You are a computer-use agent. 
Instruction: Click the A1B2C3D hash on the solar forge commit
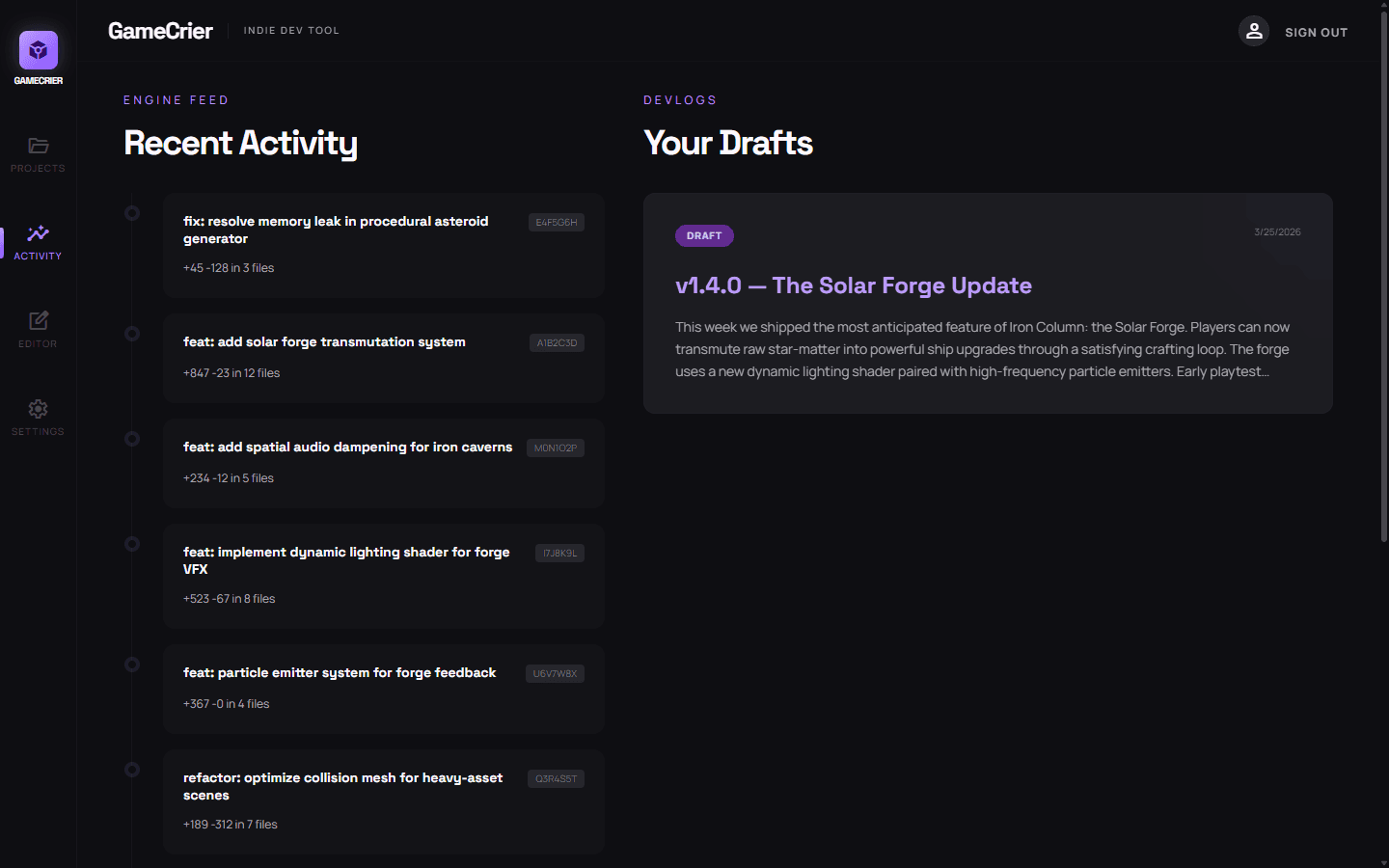pos(556,342)
